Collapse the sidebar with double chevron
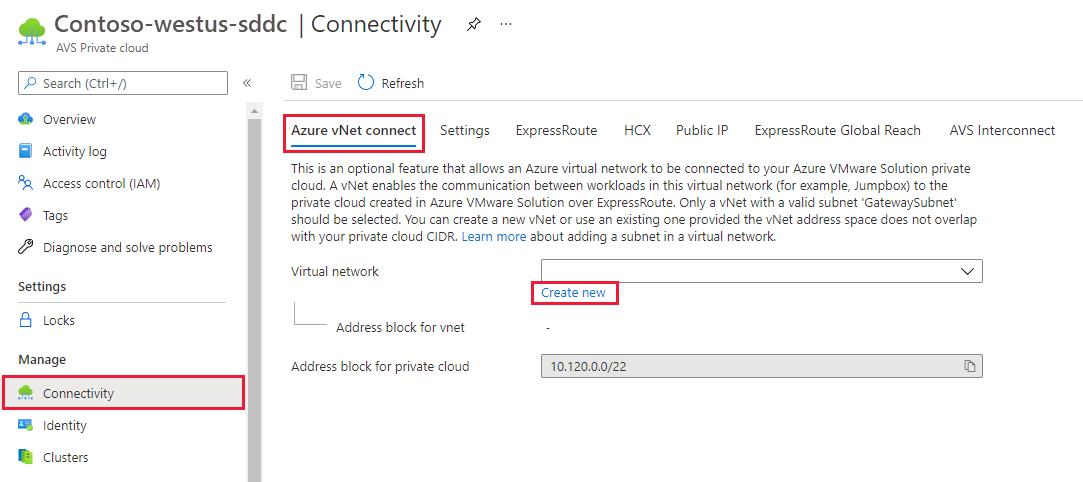Image resolution: width=1083 pixels, height=482 pixels. (247, 83)
